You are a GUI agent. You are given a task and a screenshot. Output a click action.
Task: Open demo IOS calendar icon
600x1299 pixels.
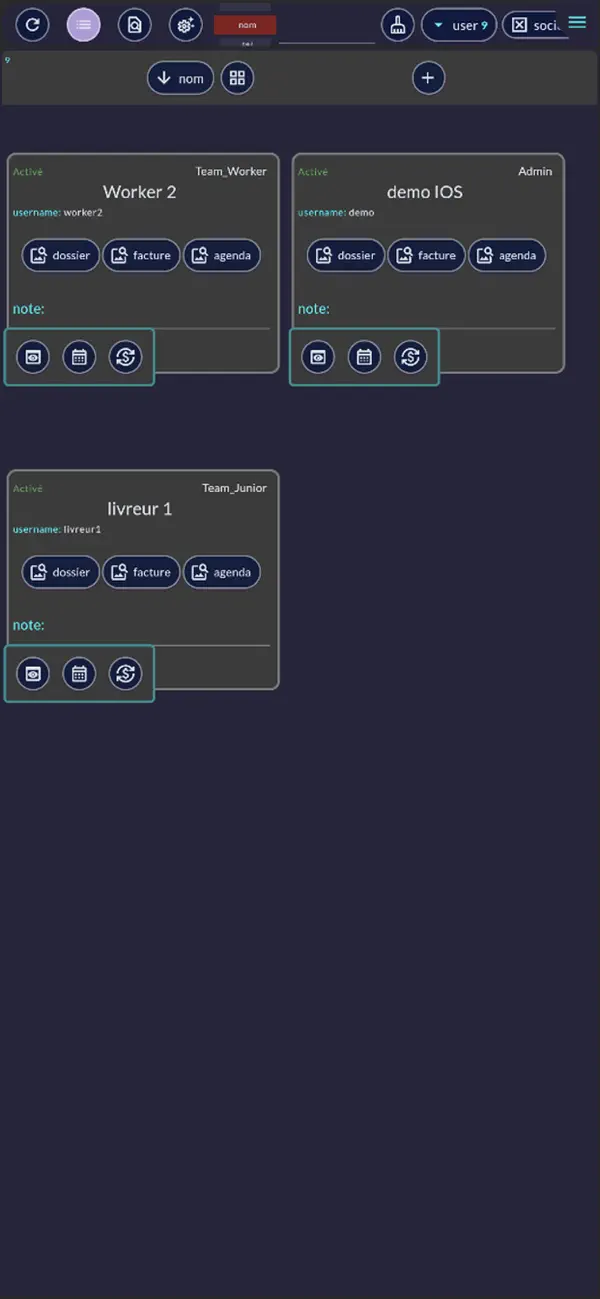pyautogui.click(x=364, y=356)
